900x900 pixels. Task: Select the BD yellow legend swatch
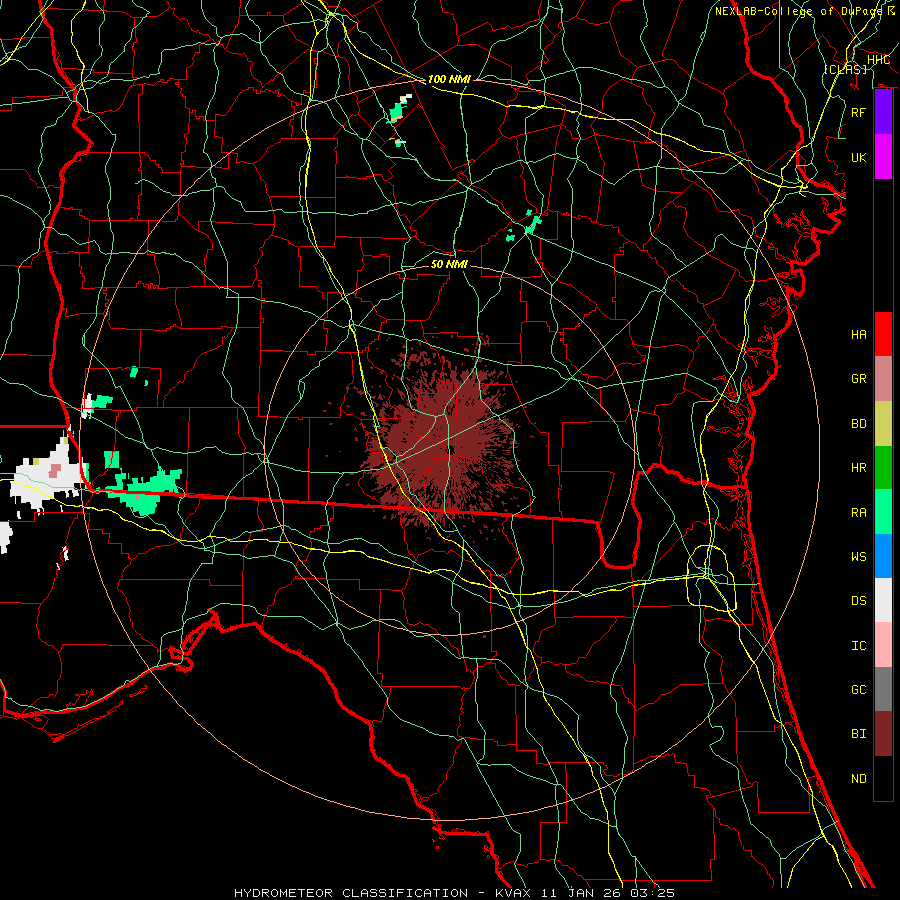click(883, 423)
